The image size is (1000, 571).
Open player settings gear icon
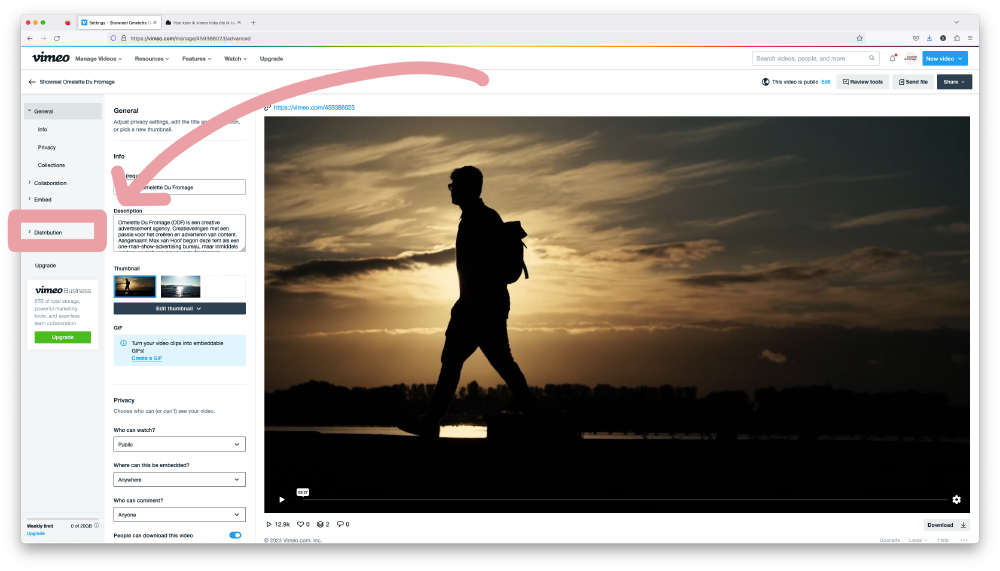[956, 500]
